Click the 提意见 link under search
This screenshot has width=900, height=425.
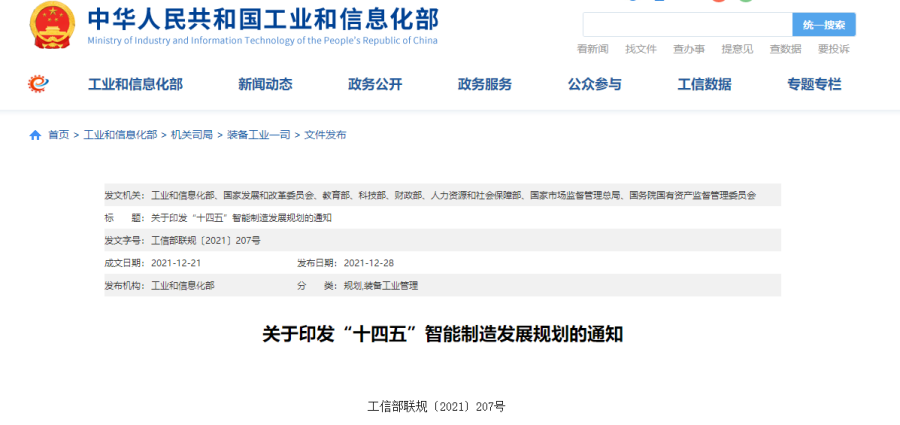click(x=737, y=49)
